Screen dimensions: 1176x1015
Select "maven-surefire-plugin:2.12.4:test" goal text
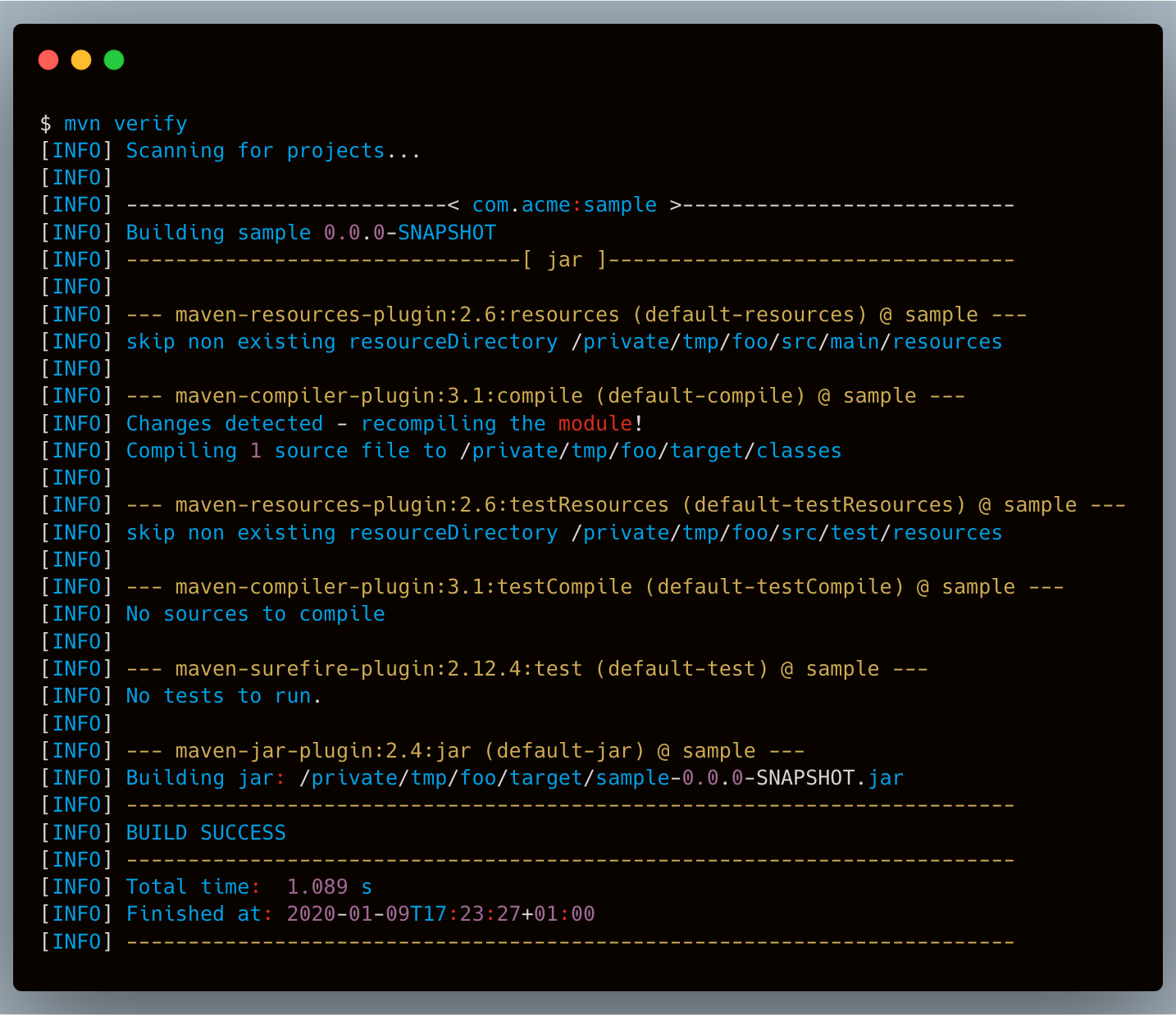pos(379,669)
